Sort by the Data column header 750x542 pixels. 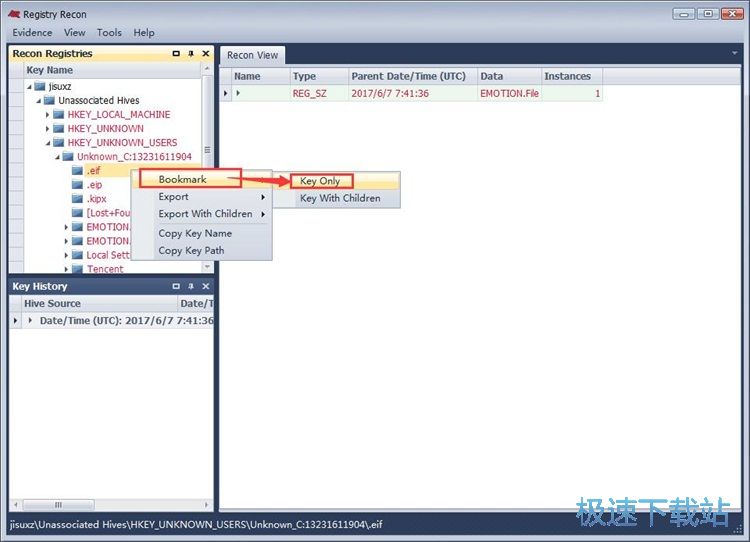[509, 76]
